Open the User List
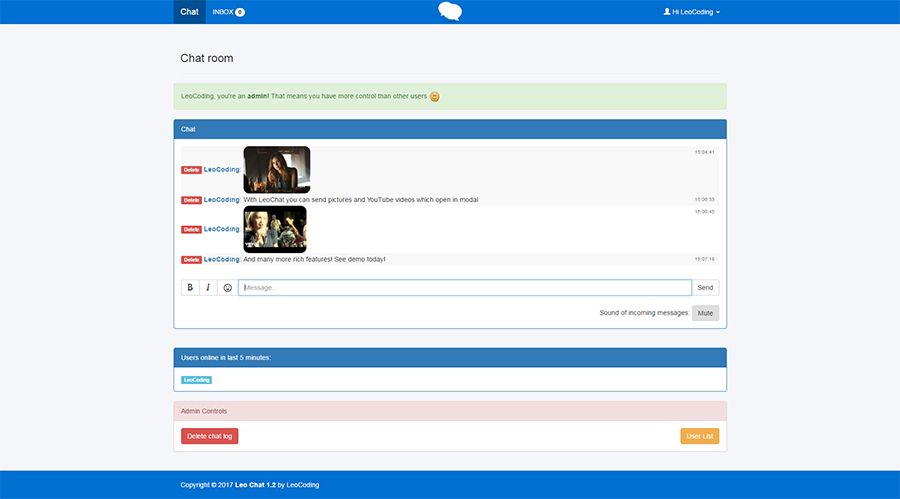Image resolution: width=900 pixels, height=499 pixels. [700, 436]
